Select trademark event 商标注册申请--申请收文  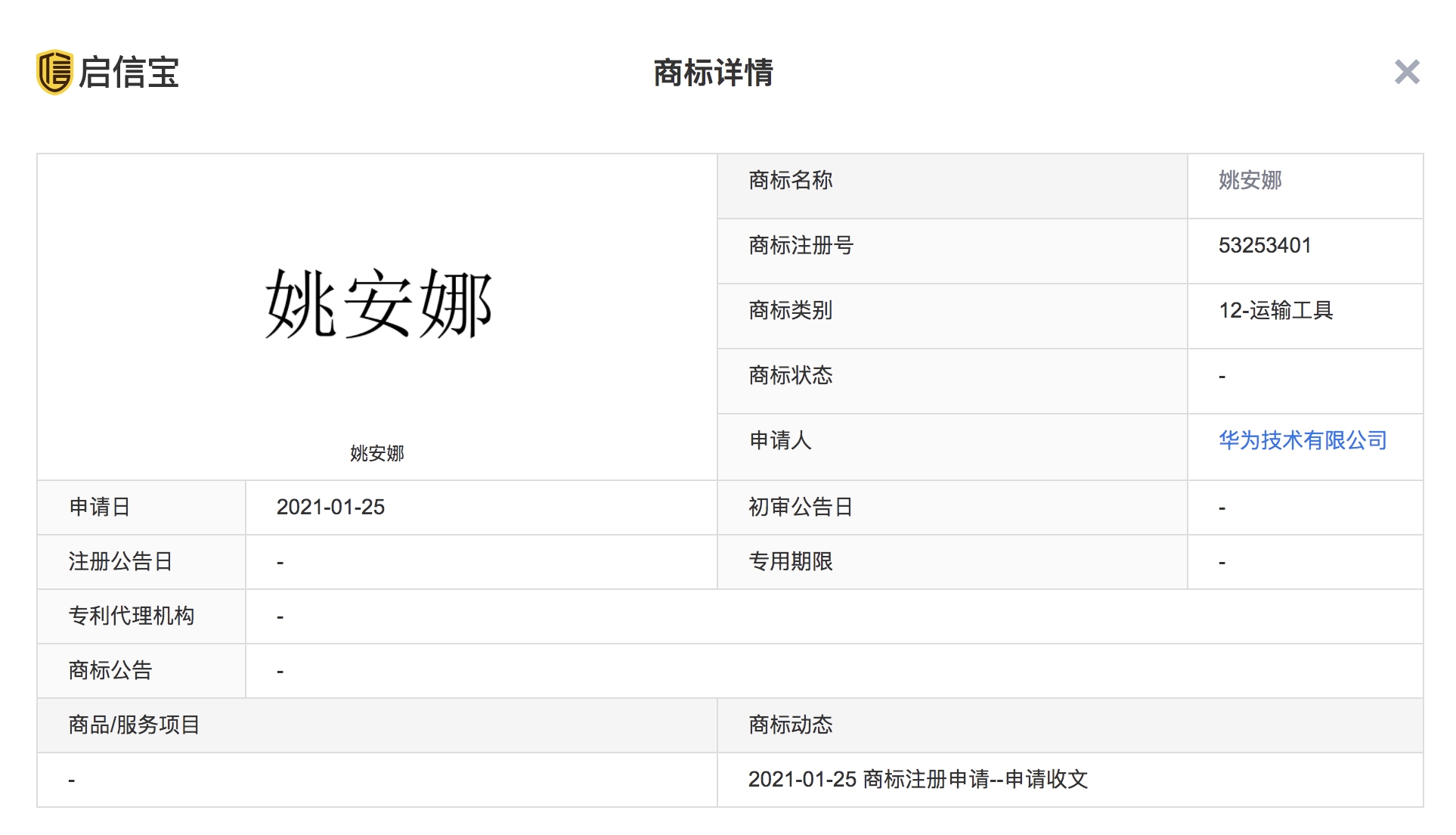click(x=919, y=780)
